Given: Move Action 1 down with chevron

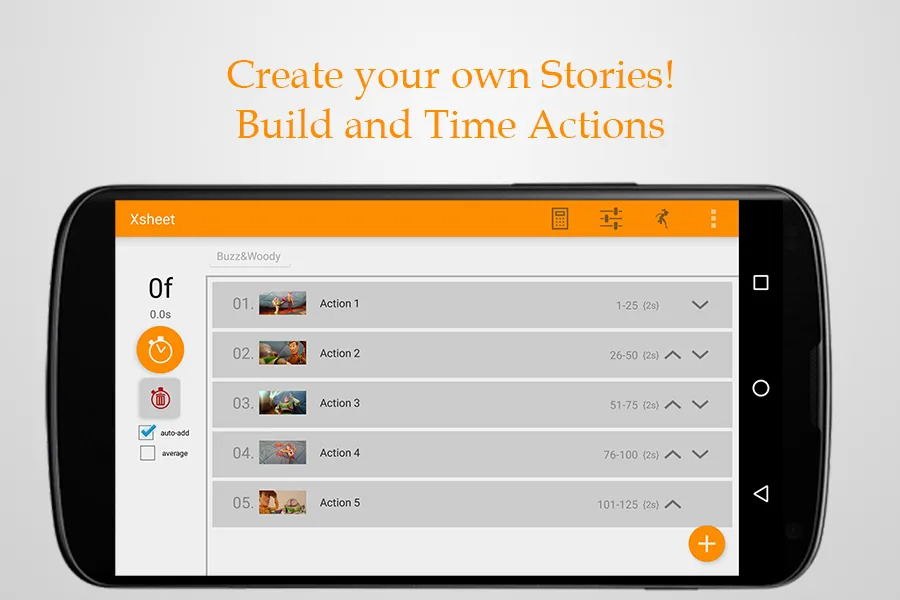Looking at the screenshot, I should pyautogui.click(x=700, y=305).
